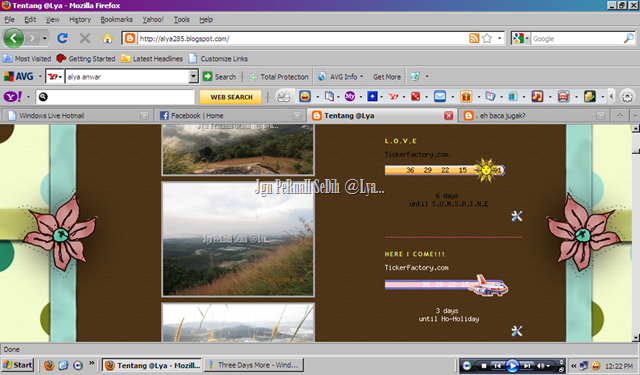The width and height of the screenshot is (640, 375).
Task: Open Most Visited bookmarks
Action: coord(27,58)
